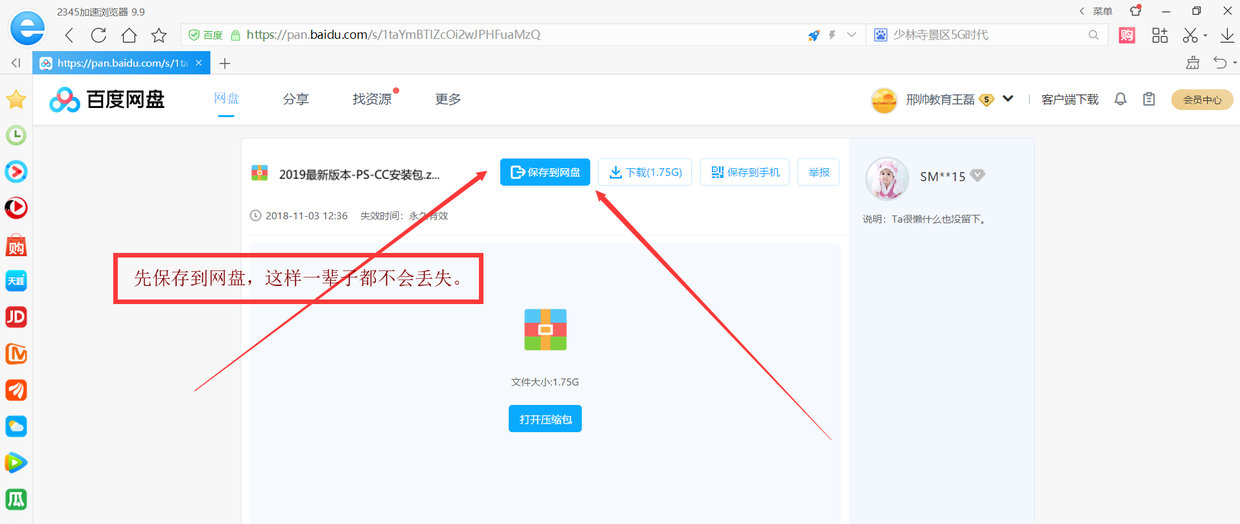Click the 少林寺景区5G时代 search field
This screenshot has width=1240, height=524.
(x=985, y=35)
